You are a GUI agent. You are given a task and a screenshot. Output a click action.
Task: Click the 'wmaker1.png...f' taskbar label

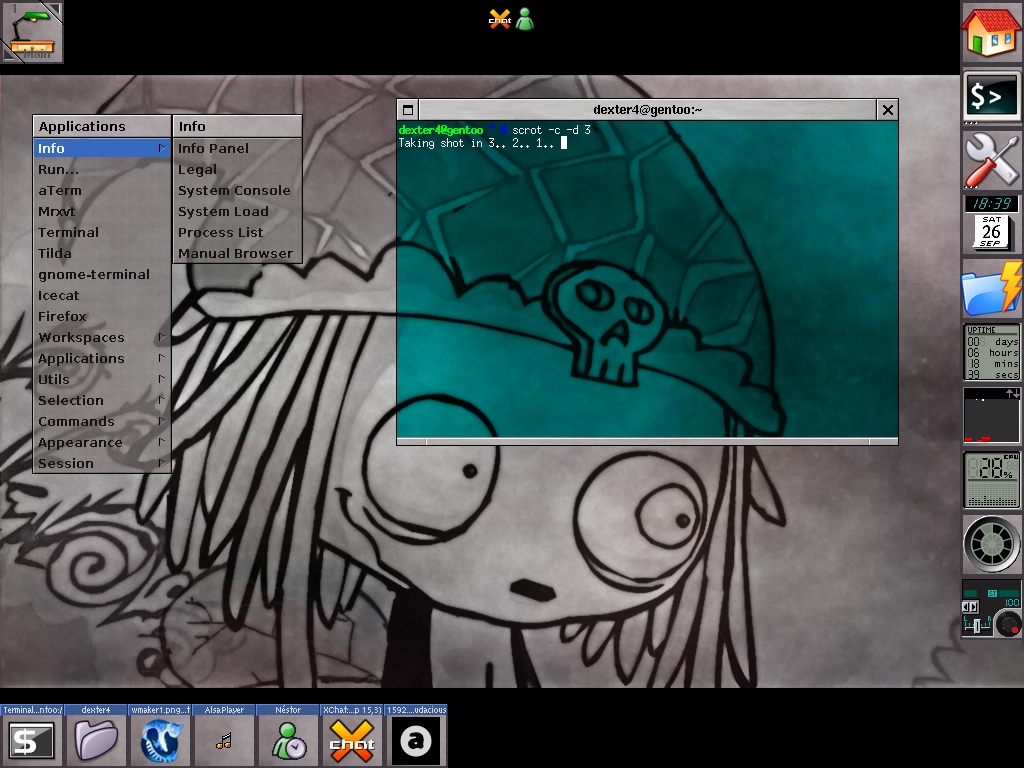coord(160,709)
